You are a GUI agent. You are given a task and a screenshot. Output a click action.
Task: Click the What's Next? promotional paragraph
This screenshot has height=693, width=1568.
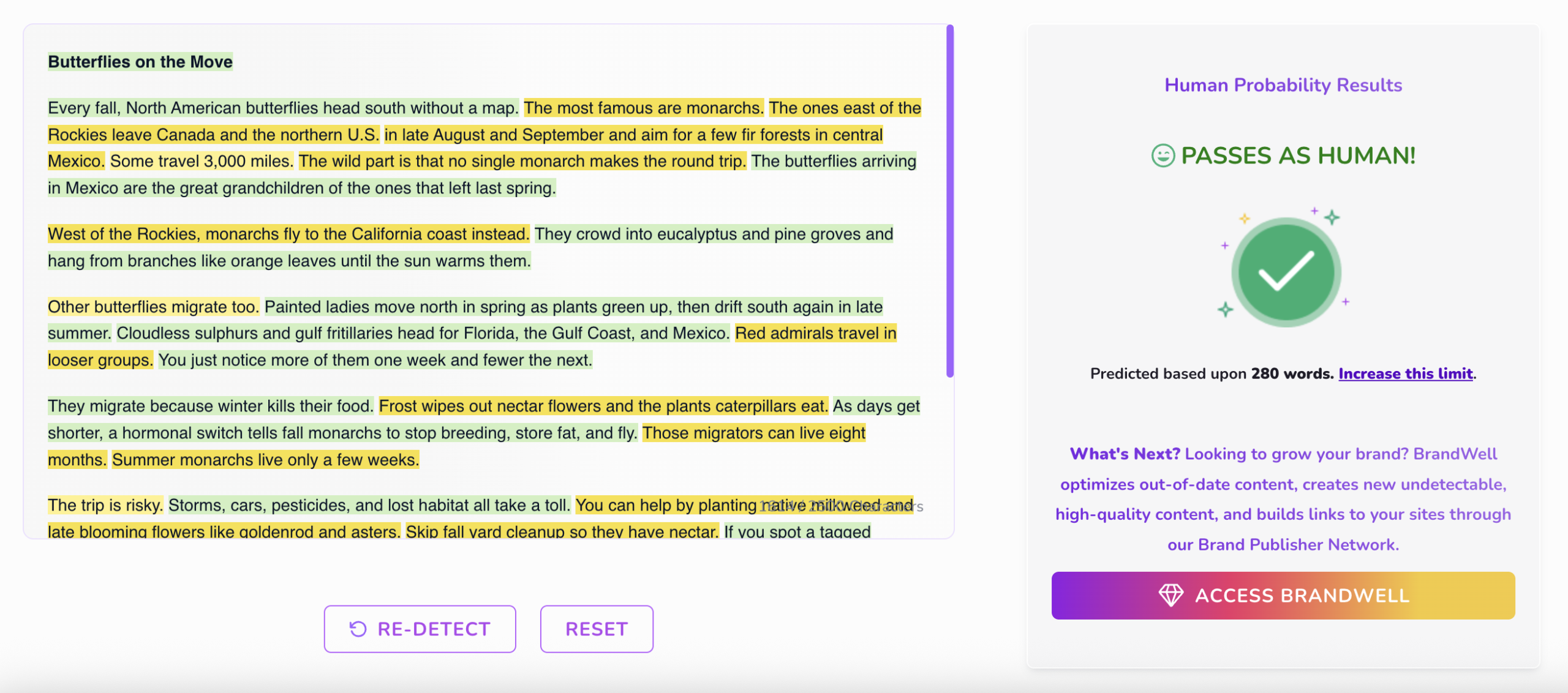[x=1283, y=499]
